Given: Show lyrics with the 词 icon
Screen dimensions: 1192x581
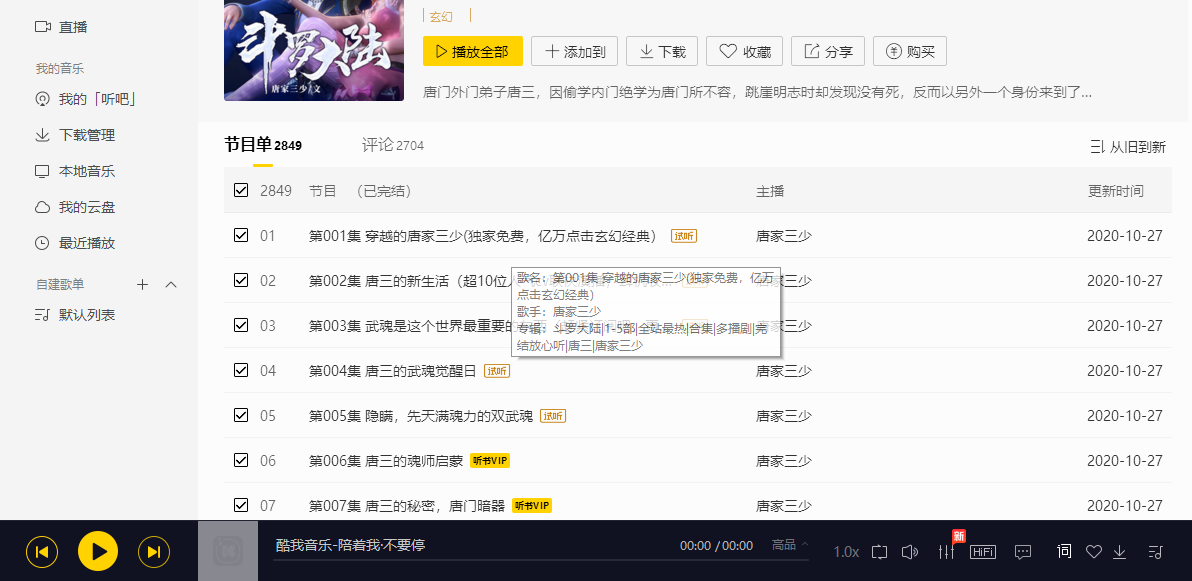Looking at the screenshot, I should point(1064,551).
